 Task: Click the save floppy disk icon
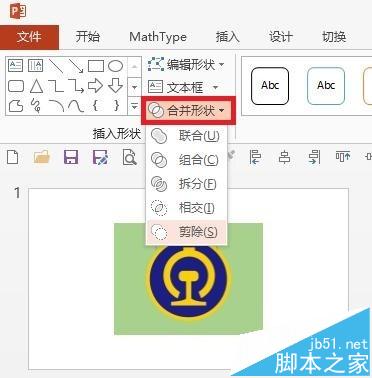click(71, 157)
